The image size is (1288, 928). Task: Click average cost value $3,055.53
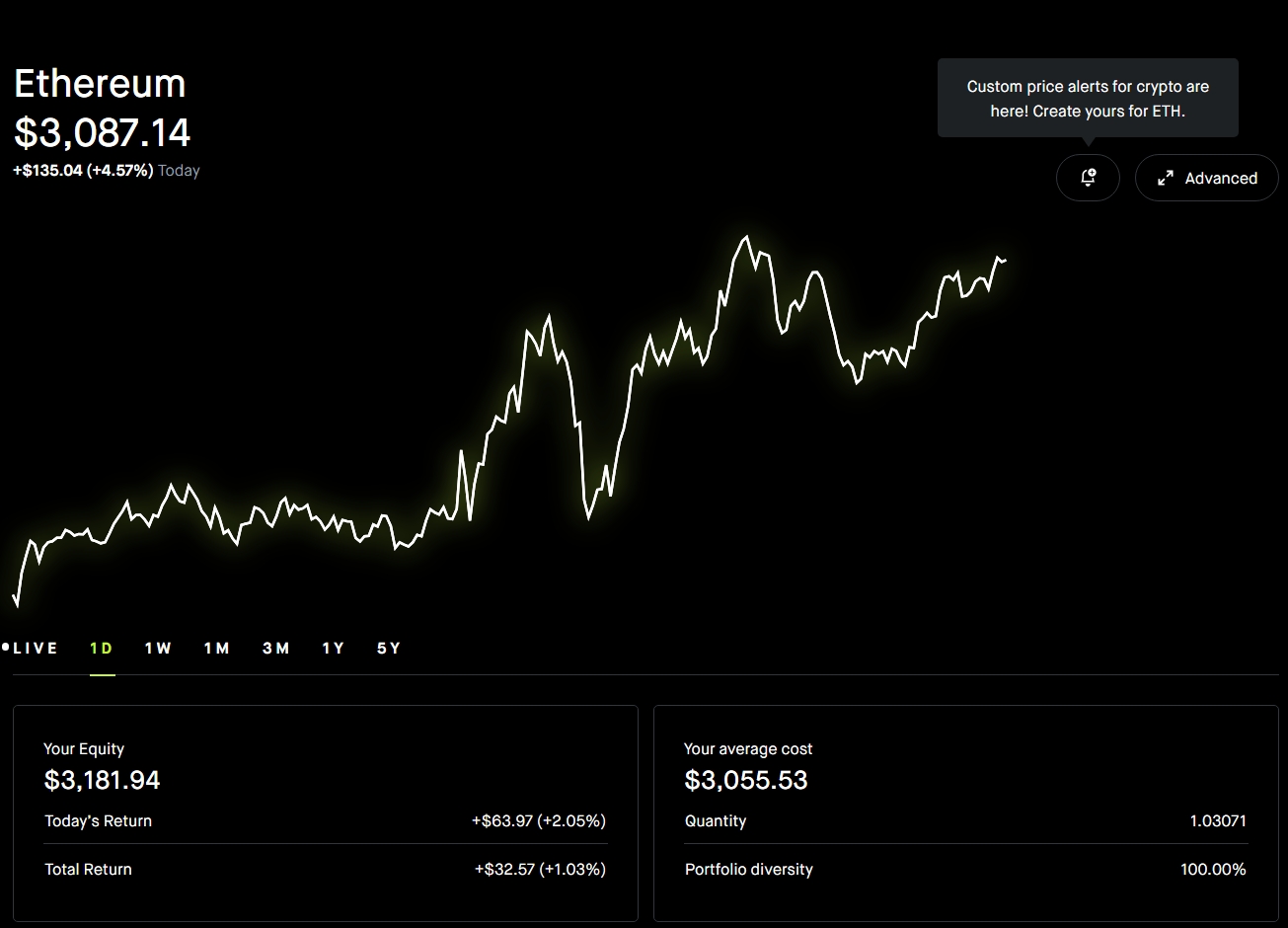coord(746,780)
